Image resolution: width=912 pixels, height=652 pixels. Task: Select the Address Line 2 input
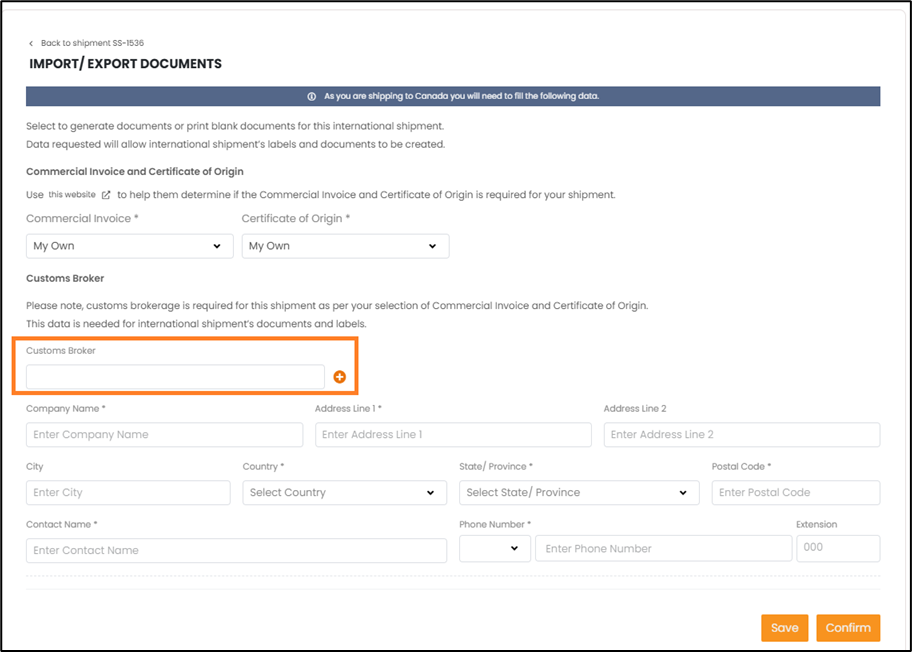[x=741, y=435]
